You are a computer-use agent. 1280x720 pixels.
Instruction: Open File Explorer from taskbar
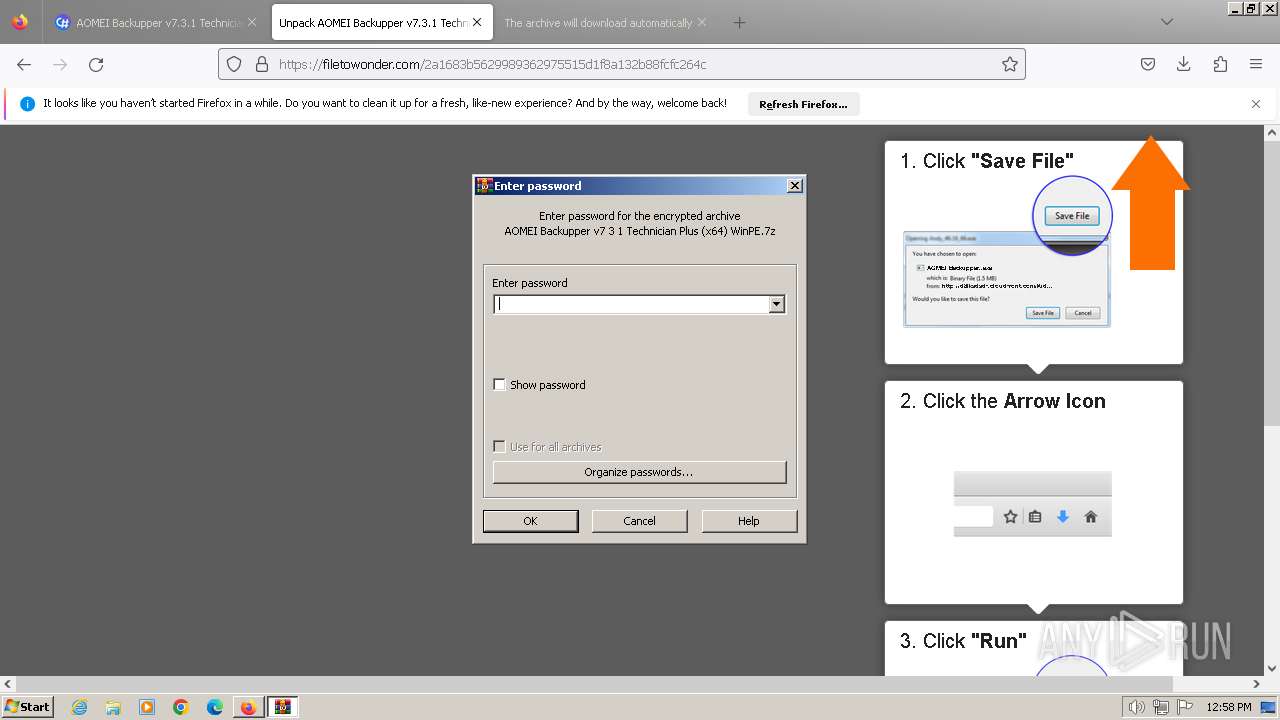[x=113, y=707]
